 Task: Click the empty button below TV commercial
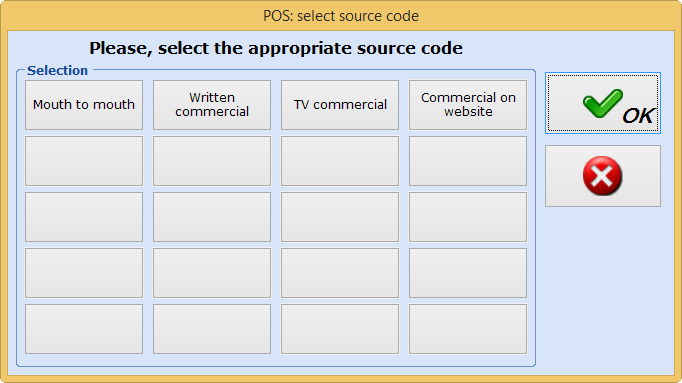pos(340,161)
